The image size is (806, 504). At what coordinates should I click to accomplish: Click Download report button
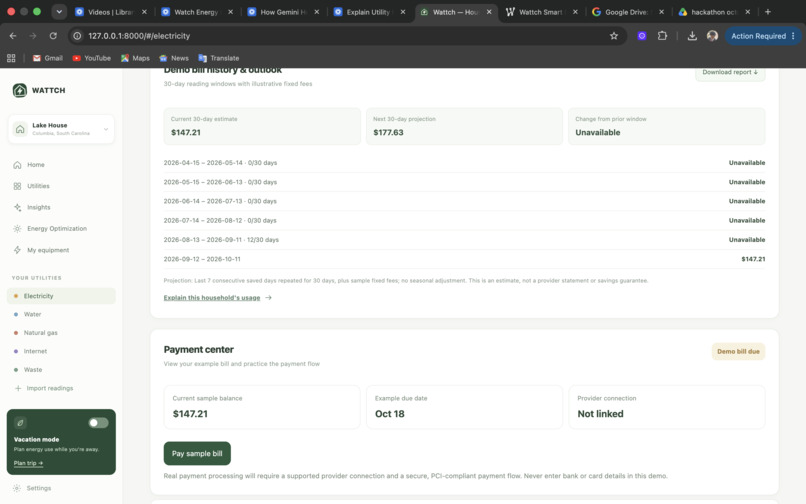(730, 73)
